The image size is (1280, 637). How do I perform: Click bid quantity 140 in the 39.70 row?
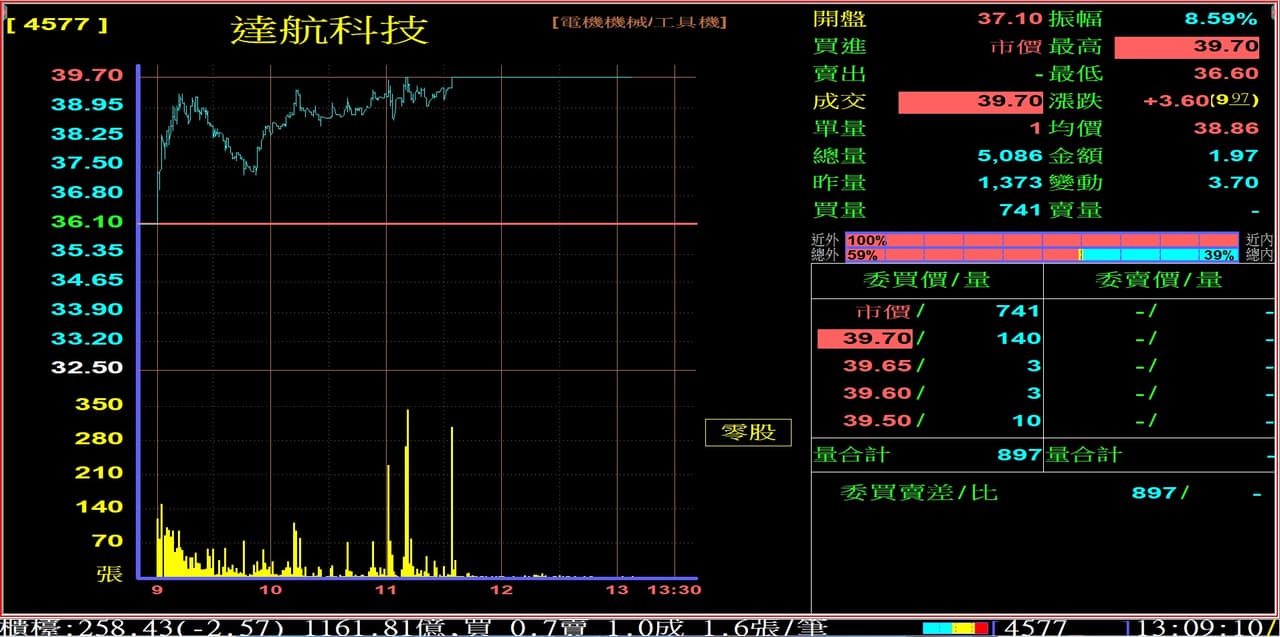coord(1018,339)
